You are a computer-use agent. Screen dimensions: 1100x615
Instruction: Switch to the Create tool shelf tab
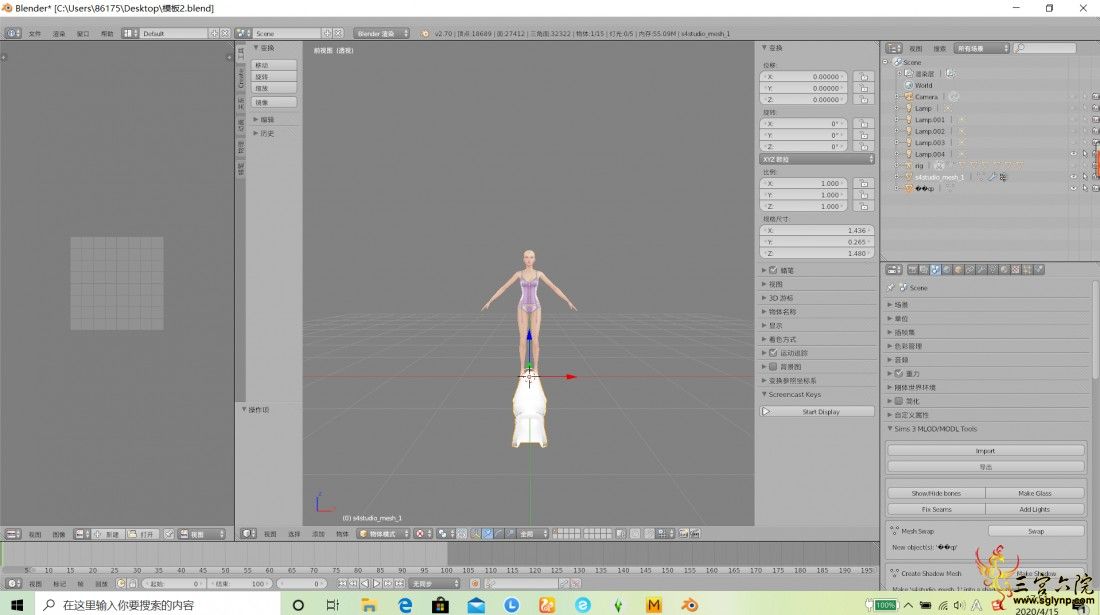[241, 78]
